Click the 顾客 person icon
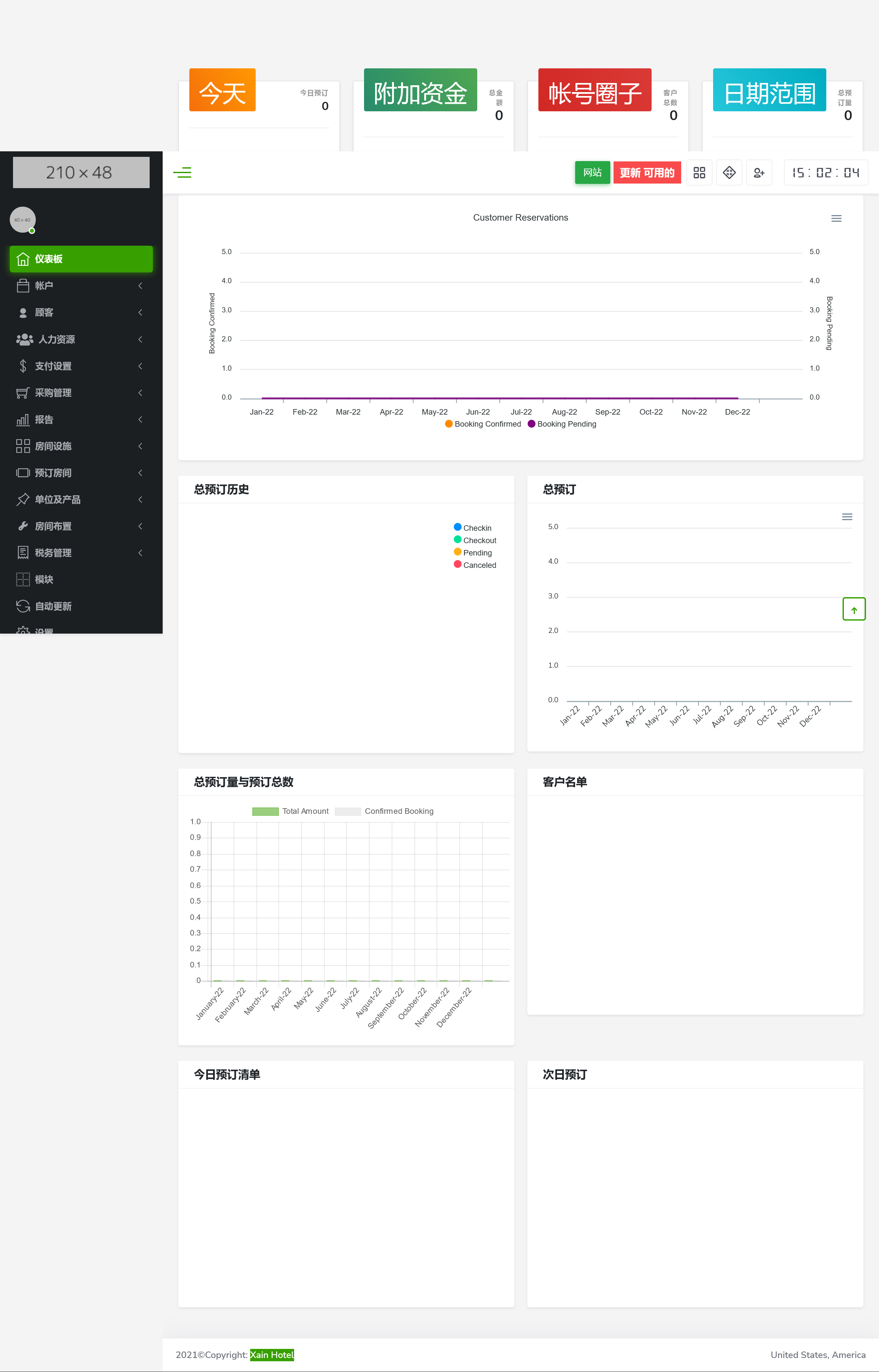The height and width of the screenshot is (1372, 879). tap(23, 312)
